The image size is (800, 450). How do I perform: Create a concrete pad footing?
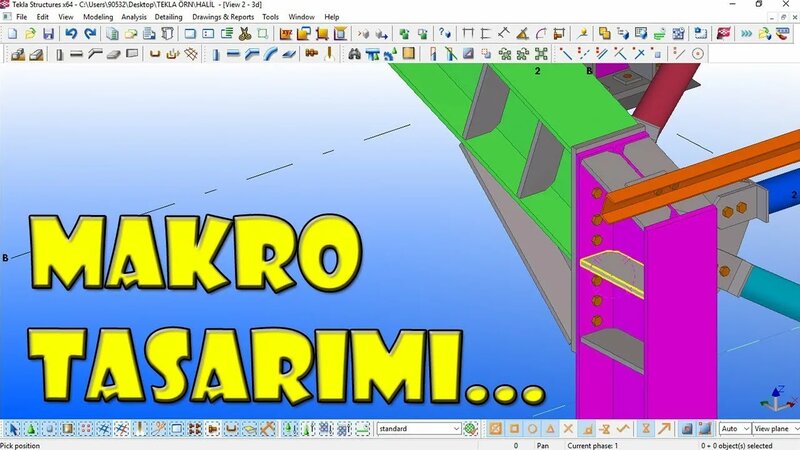(x=18, y=54)
